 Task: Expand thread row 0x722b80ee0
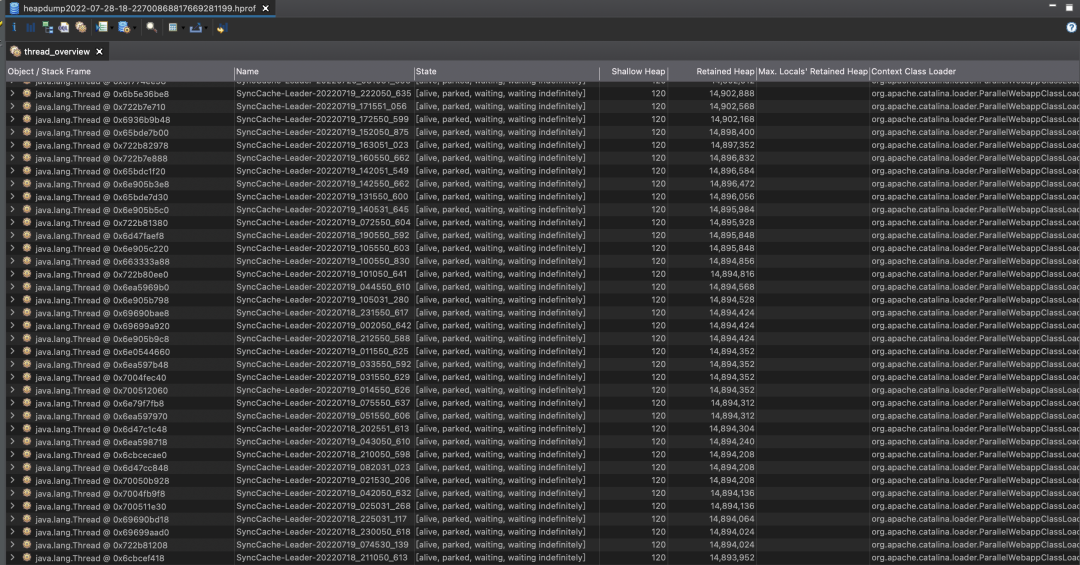click(x=12, y=274)
